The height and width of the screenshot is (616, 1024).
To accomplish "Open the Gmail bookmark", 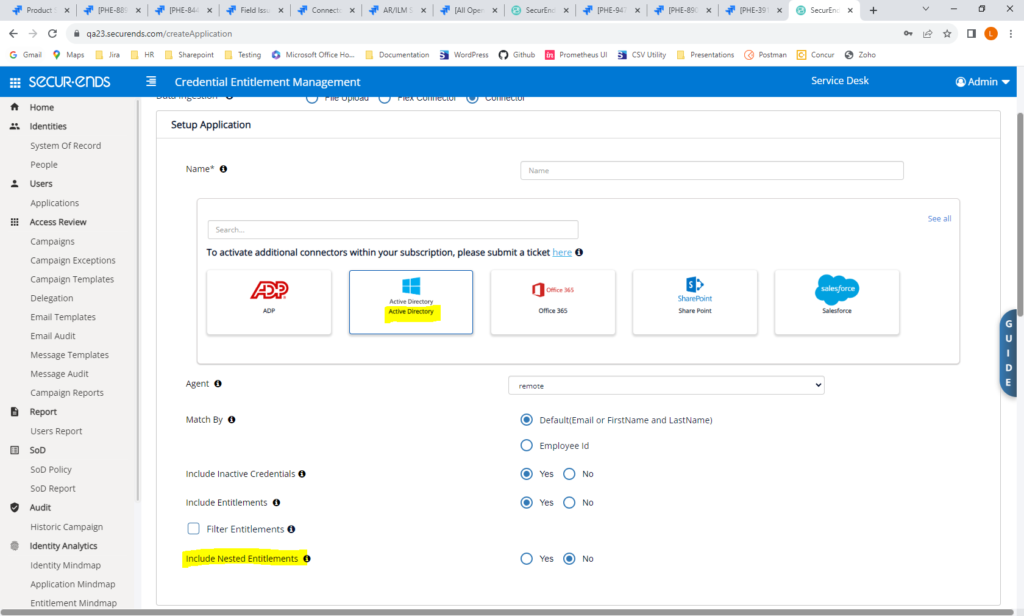I will coord(25,55).
